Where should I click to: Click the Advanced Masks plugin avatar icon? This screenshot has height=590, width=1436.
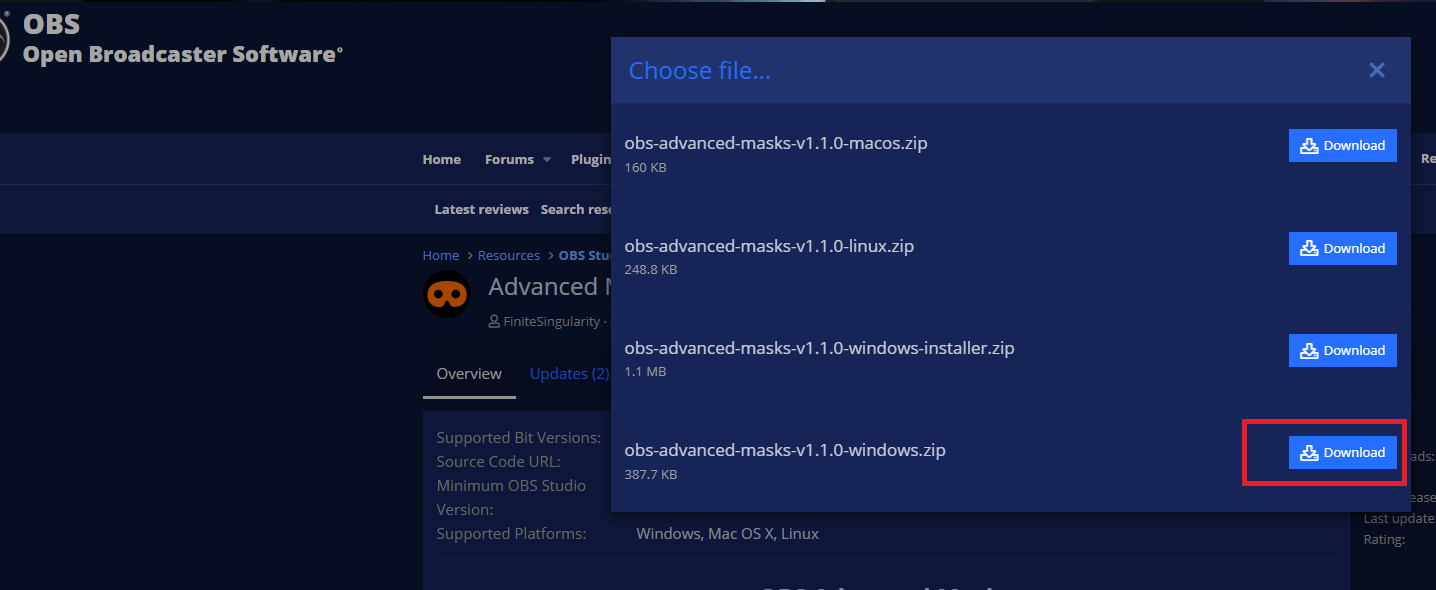click(x=447, y=294)
